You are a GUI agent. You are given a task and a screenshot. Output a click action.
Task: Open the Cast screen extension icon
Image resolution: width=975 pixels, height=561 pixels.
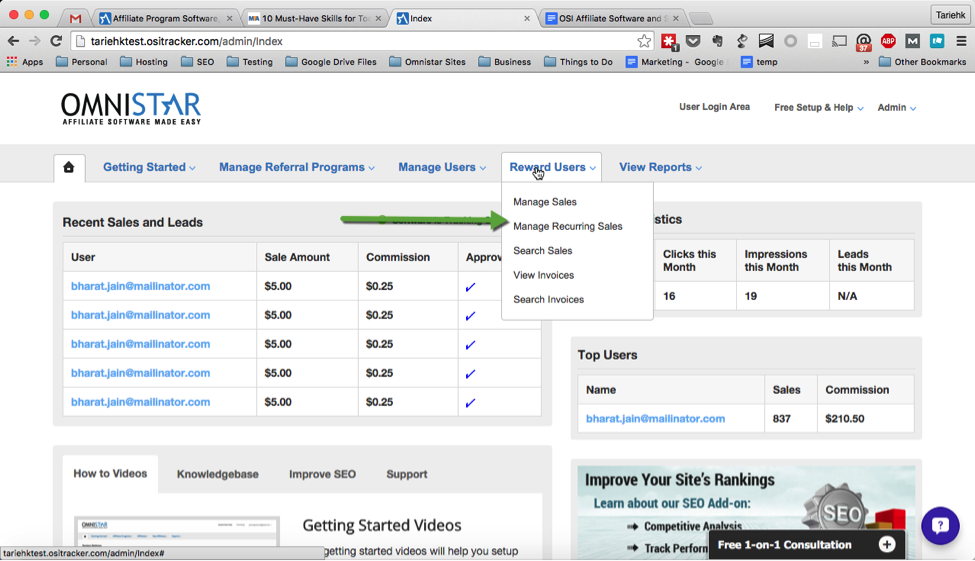[839, 41]
